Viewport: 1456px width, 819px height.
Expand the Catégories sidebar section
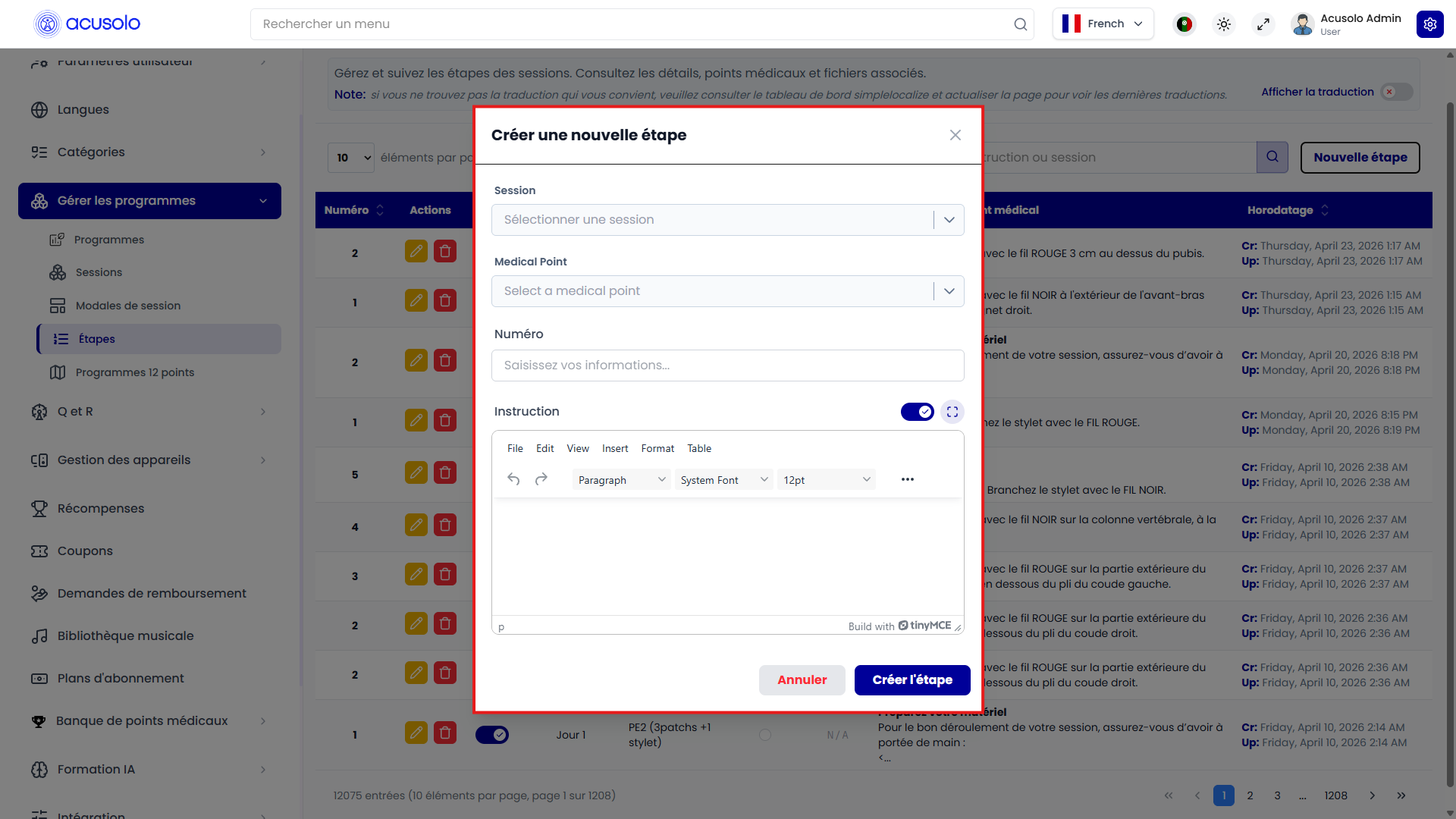pos(149,152)
